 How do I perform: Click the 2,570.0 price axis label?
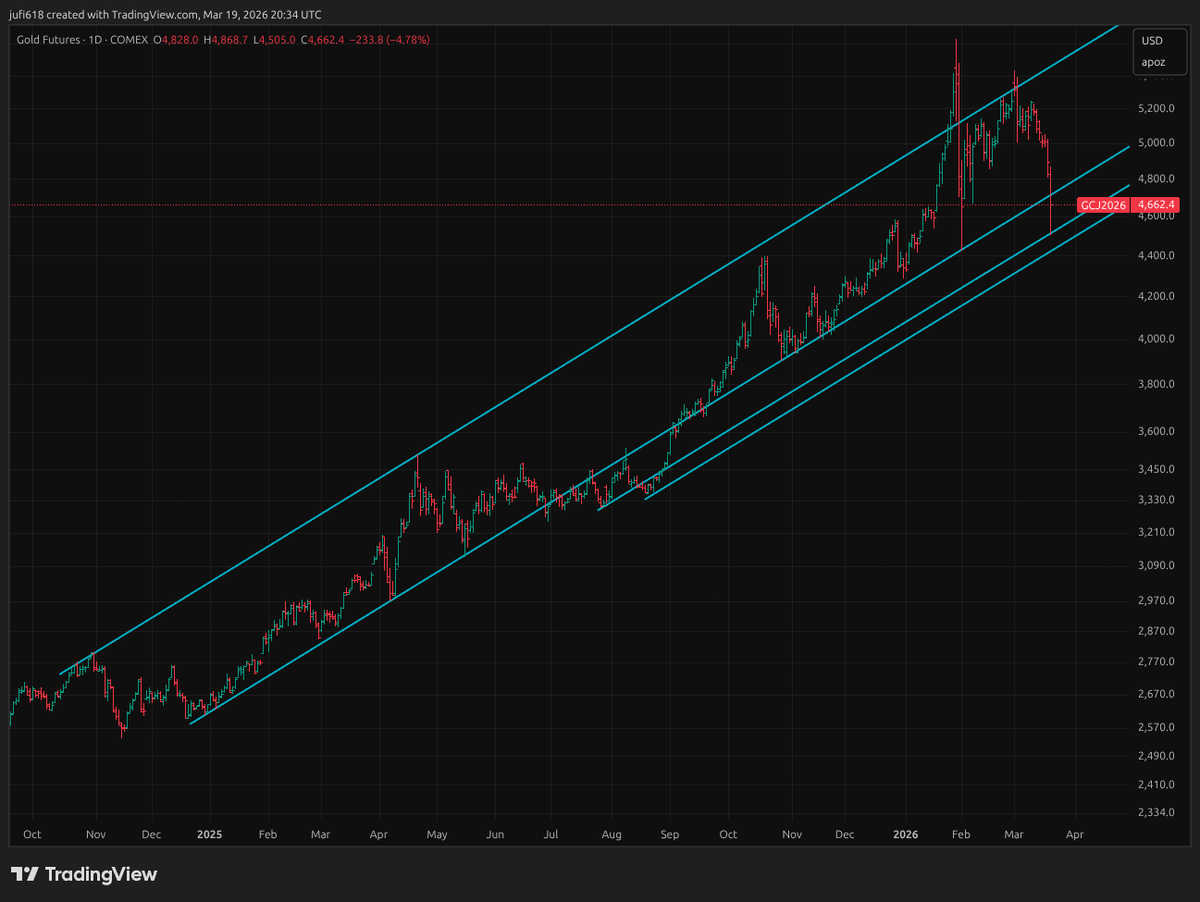pos(1158,727)
